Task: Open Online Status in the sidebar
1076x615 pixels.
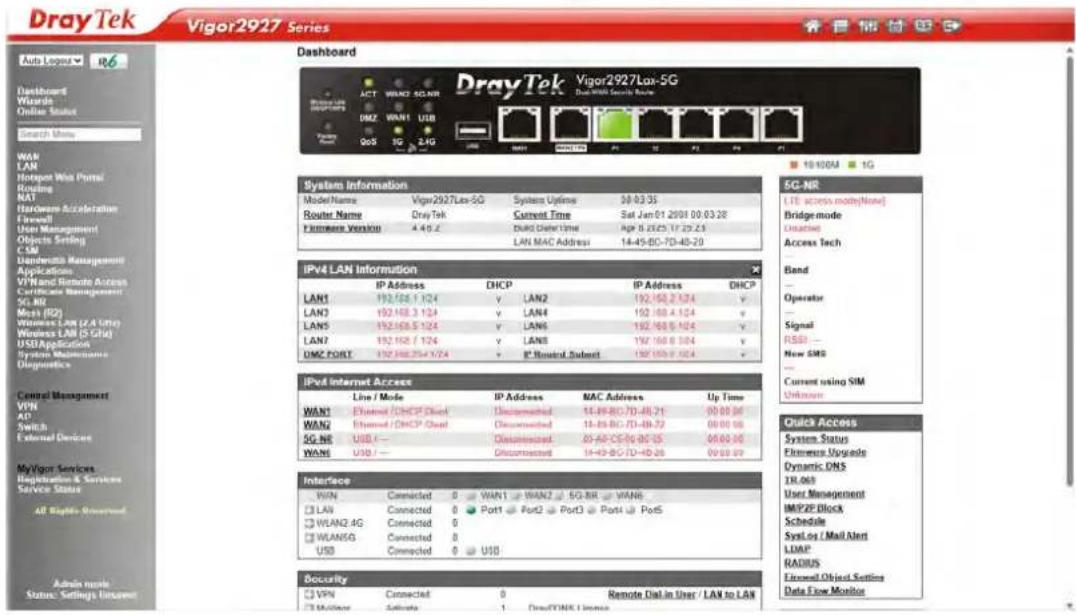Action: (47, 111)
